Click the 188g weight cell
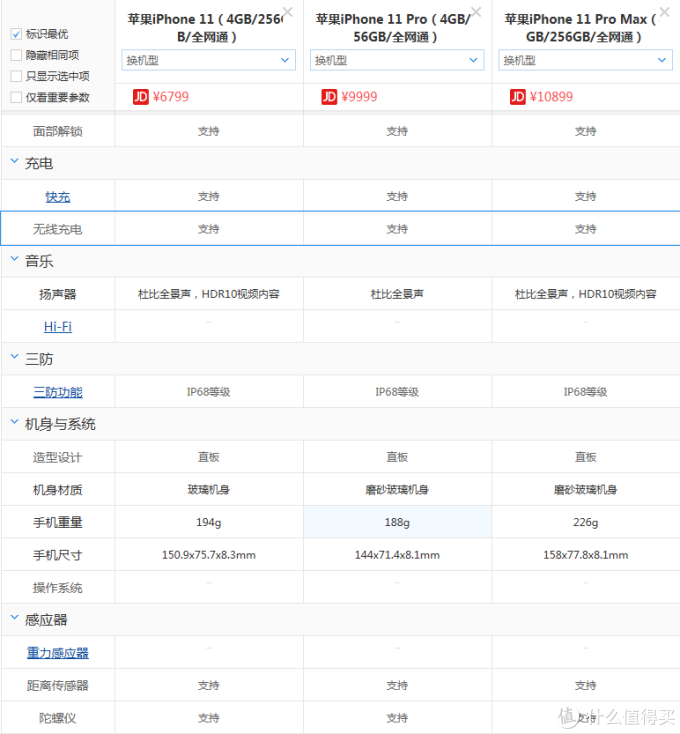 point(397,522)
